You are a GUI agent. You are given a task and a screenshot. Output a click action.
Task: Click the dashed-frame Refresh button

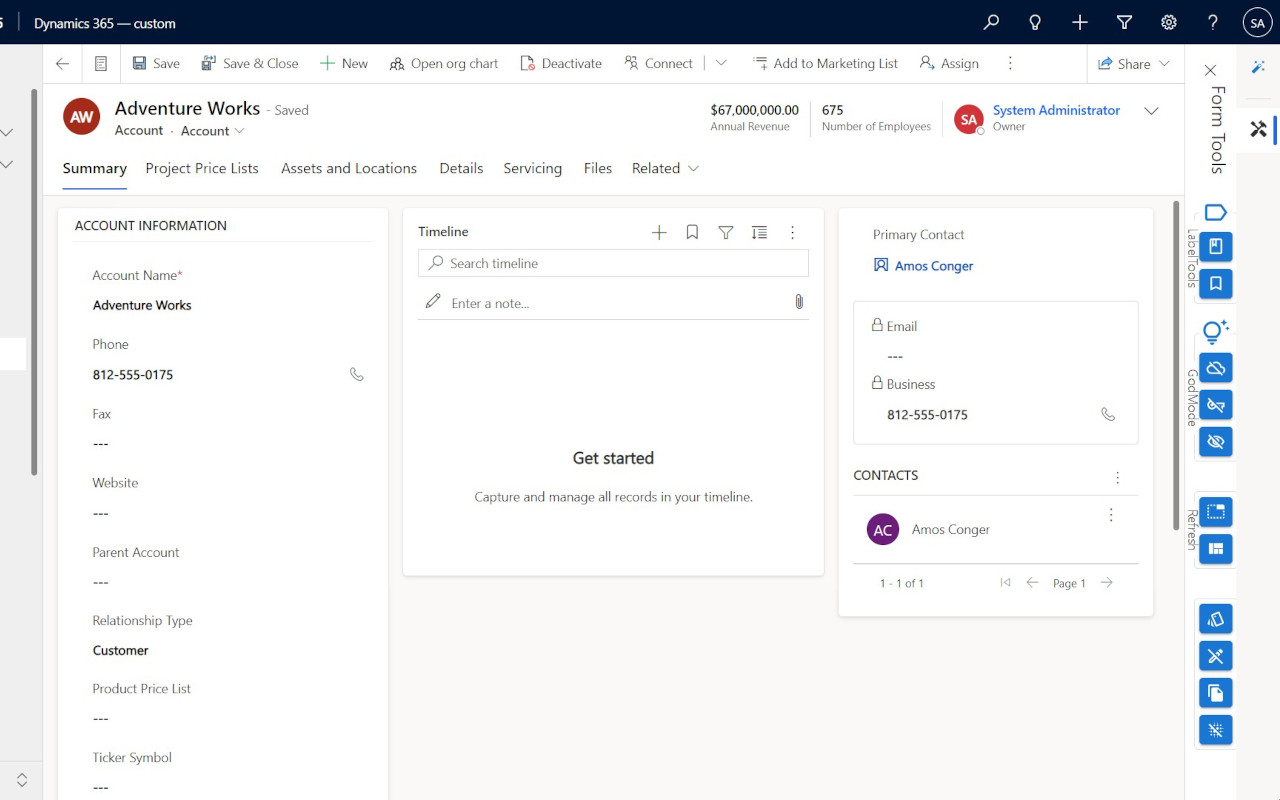click(x=1216, y=512)
